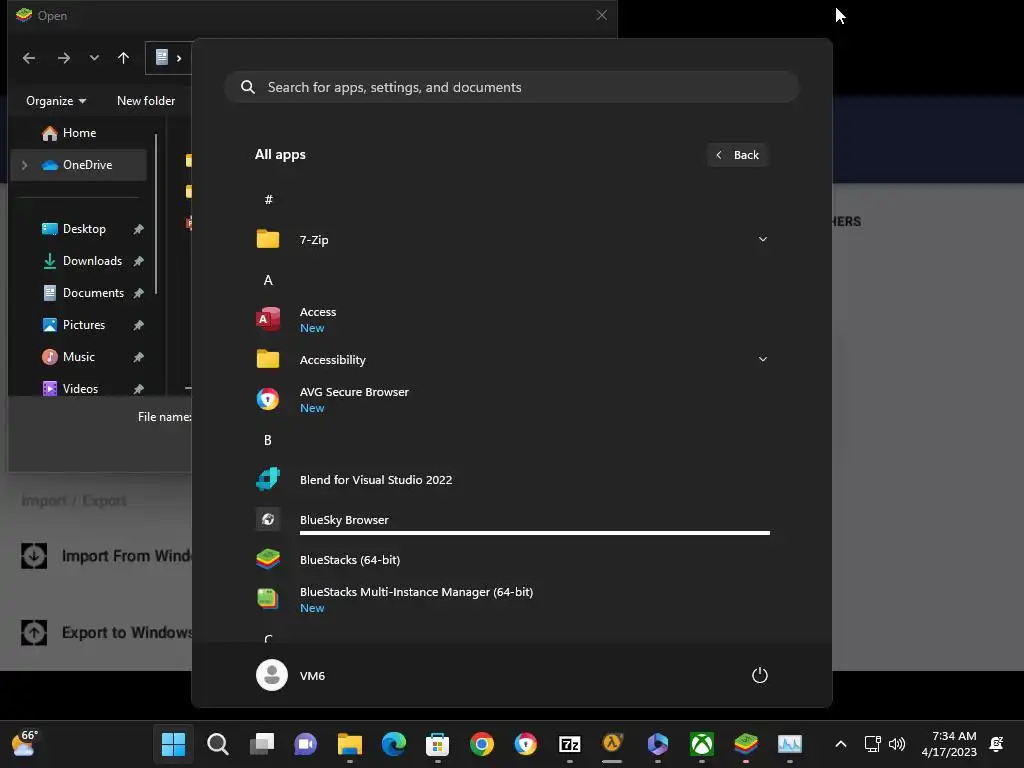The height and width of the screenshot is (768, 1024).
Task: Switch to BlueStacks on the taskbar
Action: pyautogui.click(x=746, y=744)
